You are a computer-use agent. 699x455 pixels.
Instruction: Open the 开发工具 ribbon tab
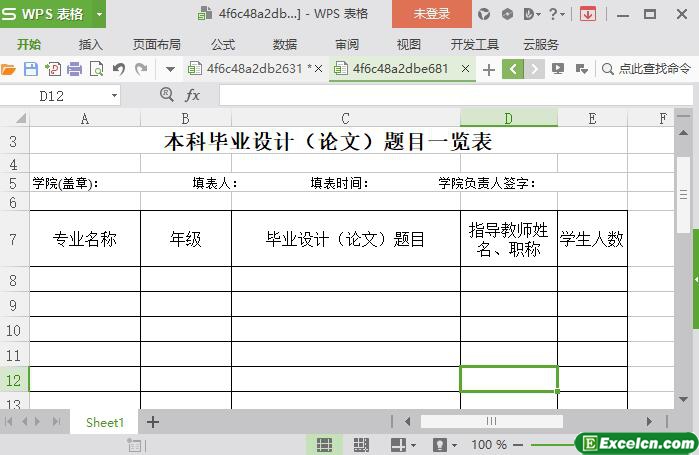click(x=474, y=45)
